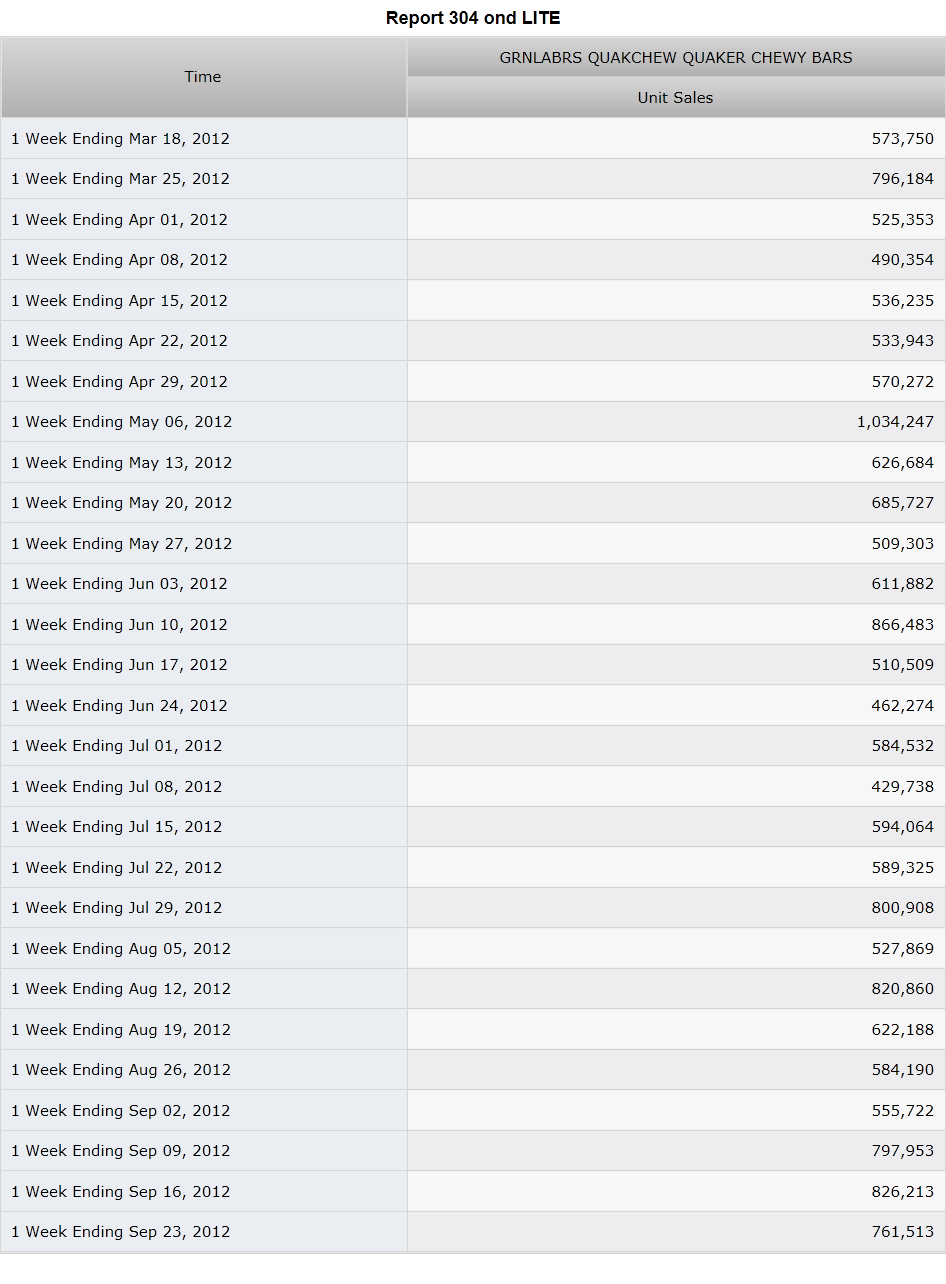Select row 1 Week Ending May 13, 2012

tap(473, 463)
